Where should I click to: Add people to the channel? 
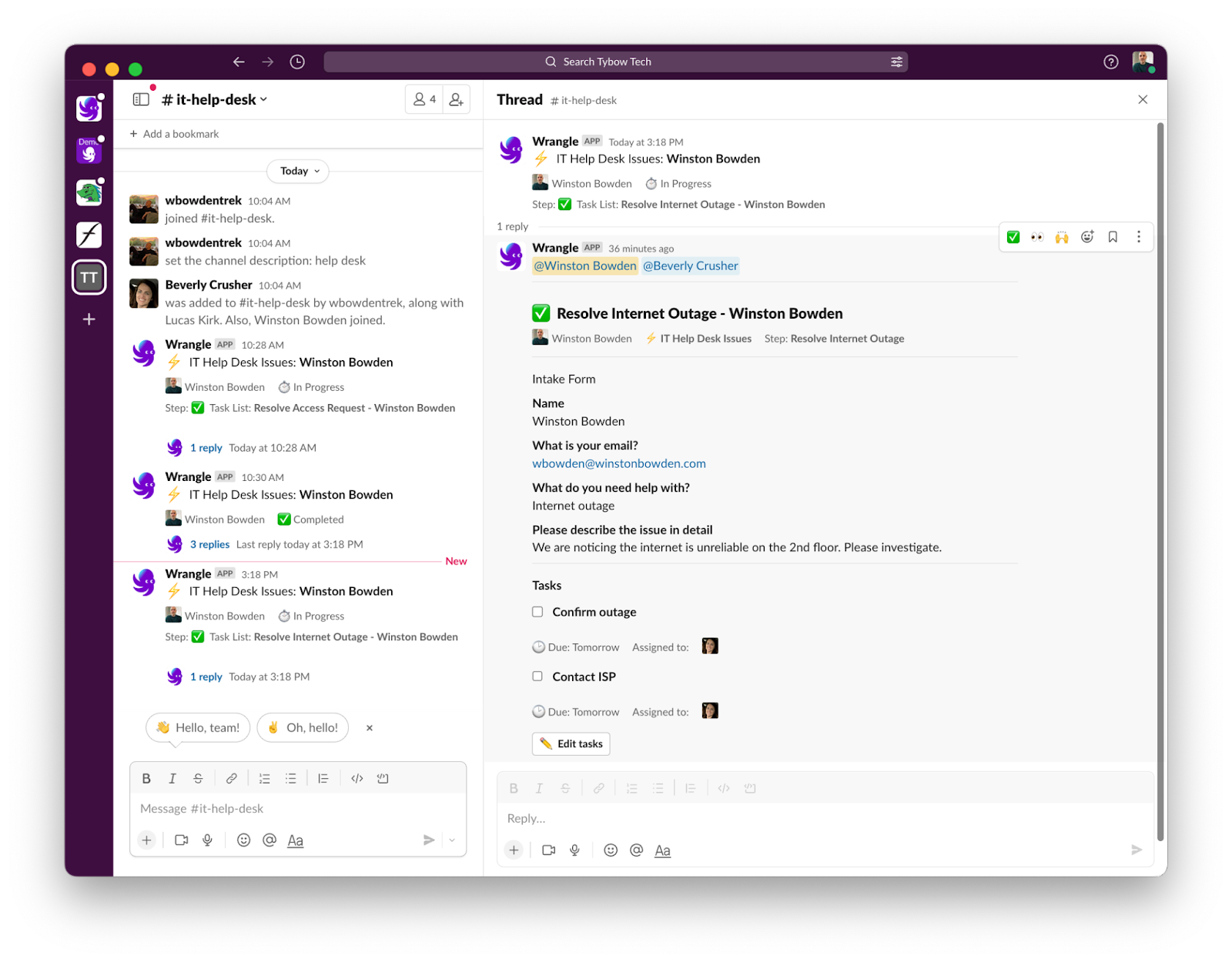click(457, 99)
